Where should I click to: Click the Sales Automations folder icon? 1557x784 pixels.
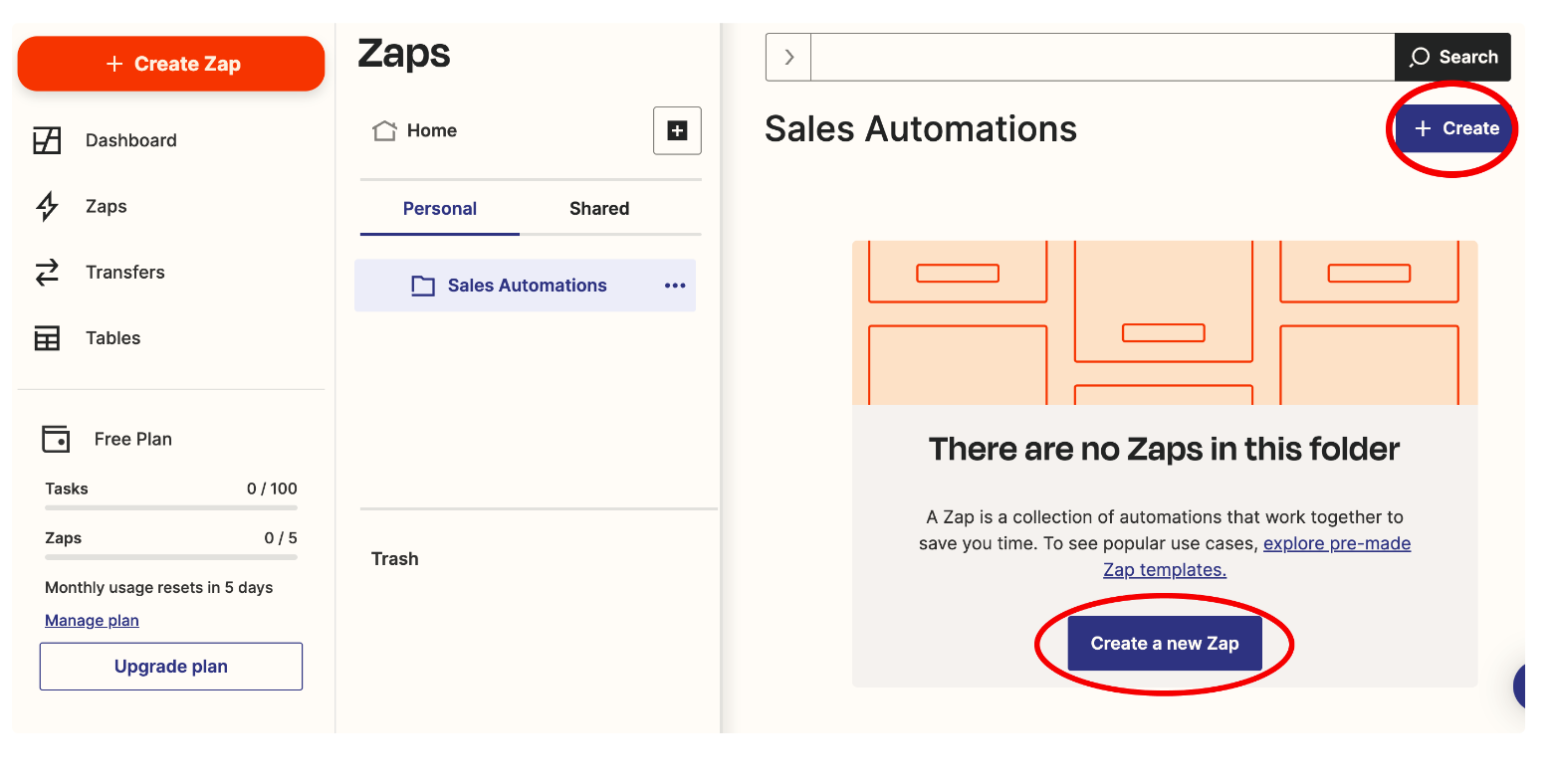(423, 286)
